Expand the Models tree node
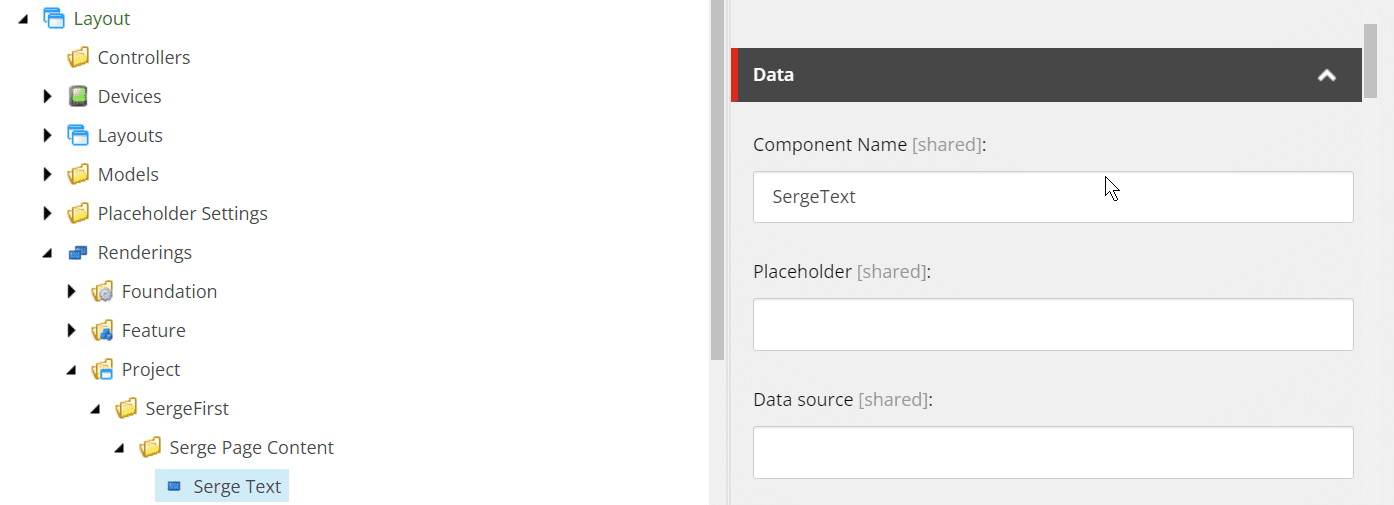 (47, 174)
